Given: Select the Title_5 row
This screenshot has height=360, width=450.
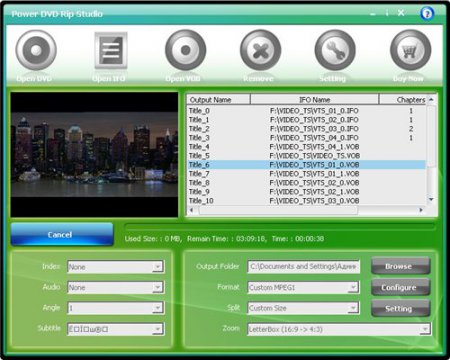Looking at the screenshot, I should (x=306, y=156).
